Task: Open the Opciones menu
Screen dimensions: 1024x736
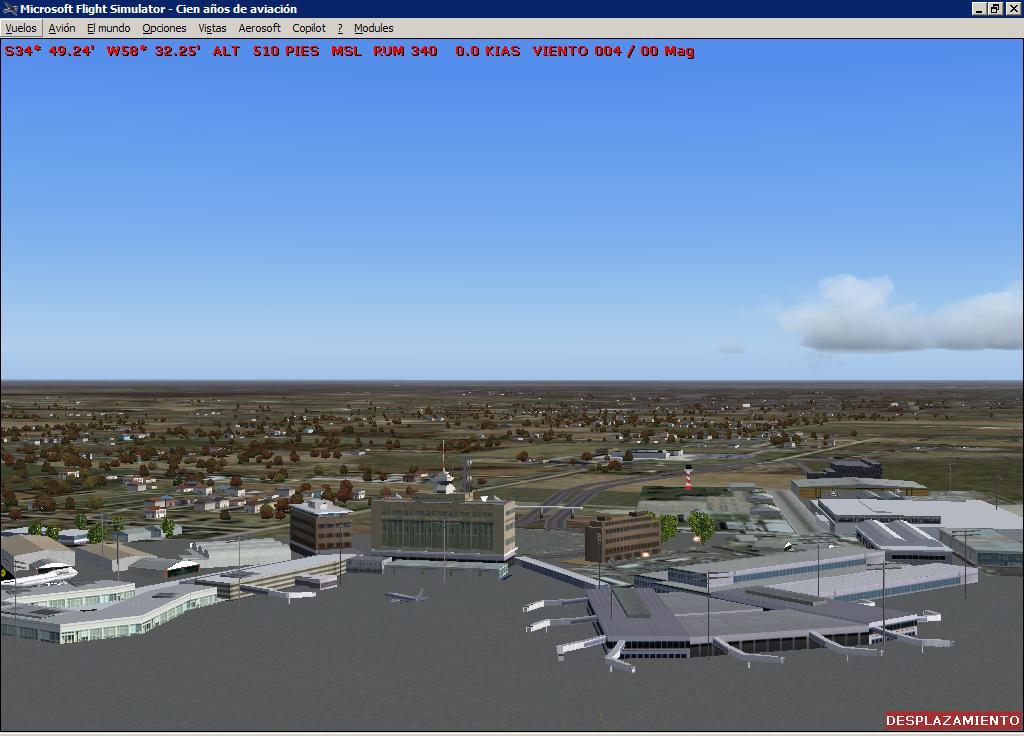Action: (x=164, y=28)
